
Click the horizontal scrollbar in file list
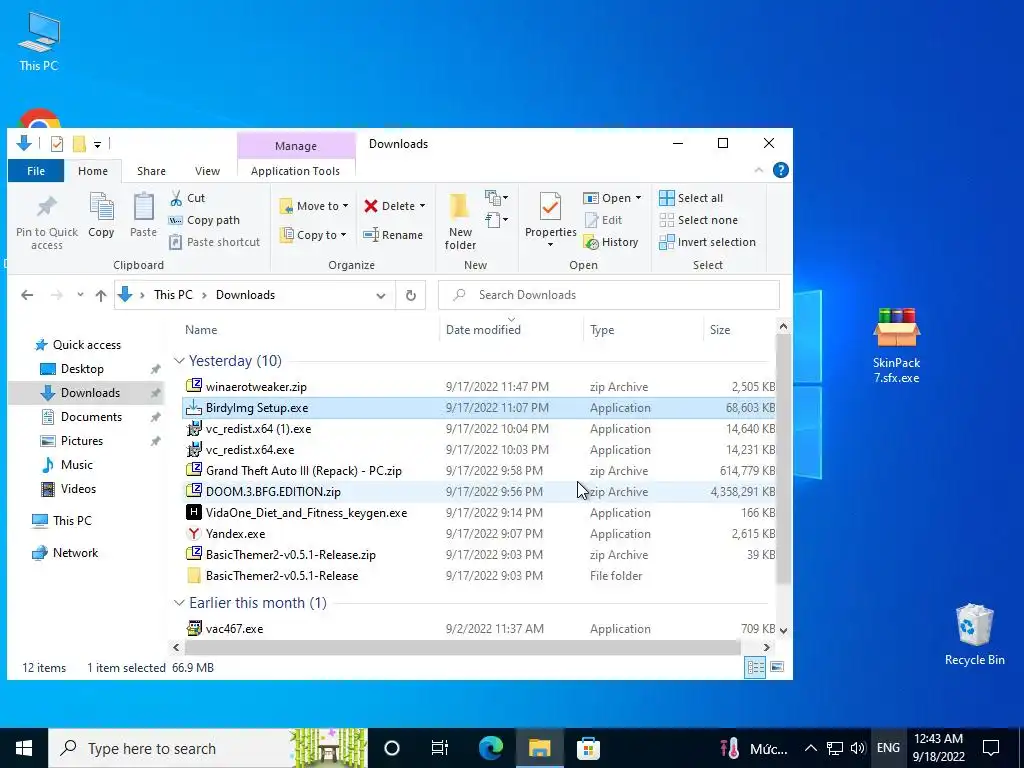tap(462, 647)
